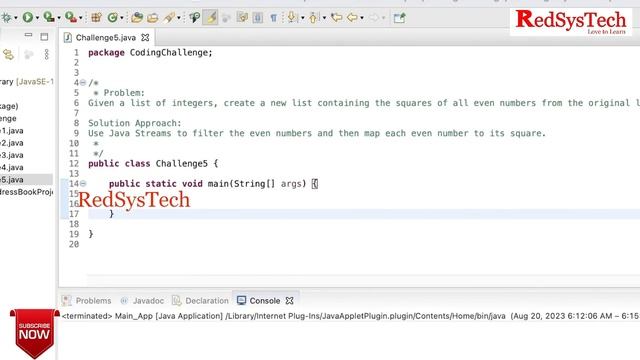Click 'Solution Approach:' comment on line 8
640x360 pixels.
click(135, 123)
